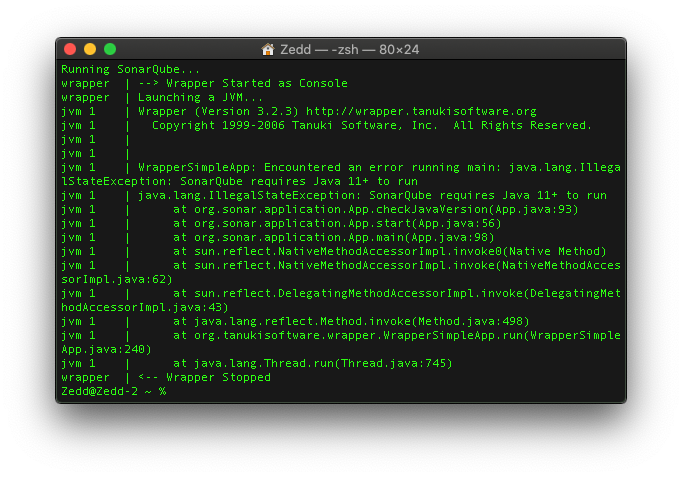Maximize the terminal with green button

pos(110,49)
